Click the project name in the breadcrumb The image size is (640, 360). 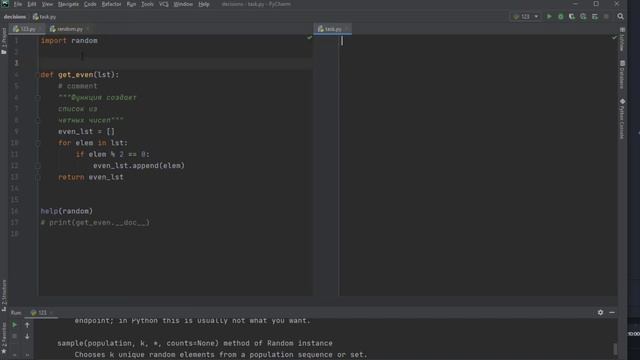tap(15, 17)
